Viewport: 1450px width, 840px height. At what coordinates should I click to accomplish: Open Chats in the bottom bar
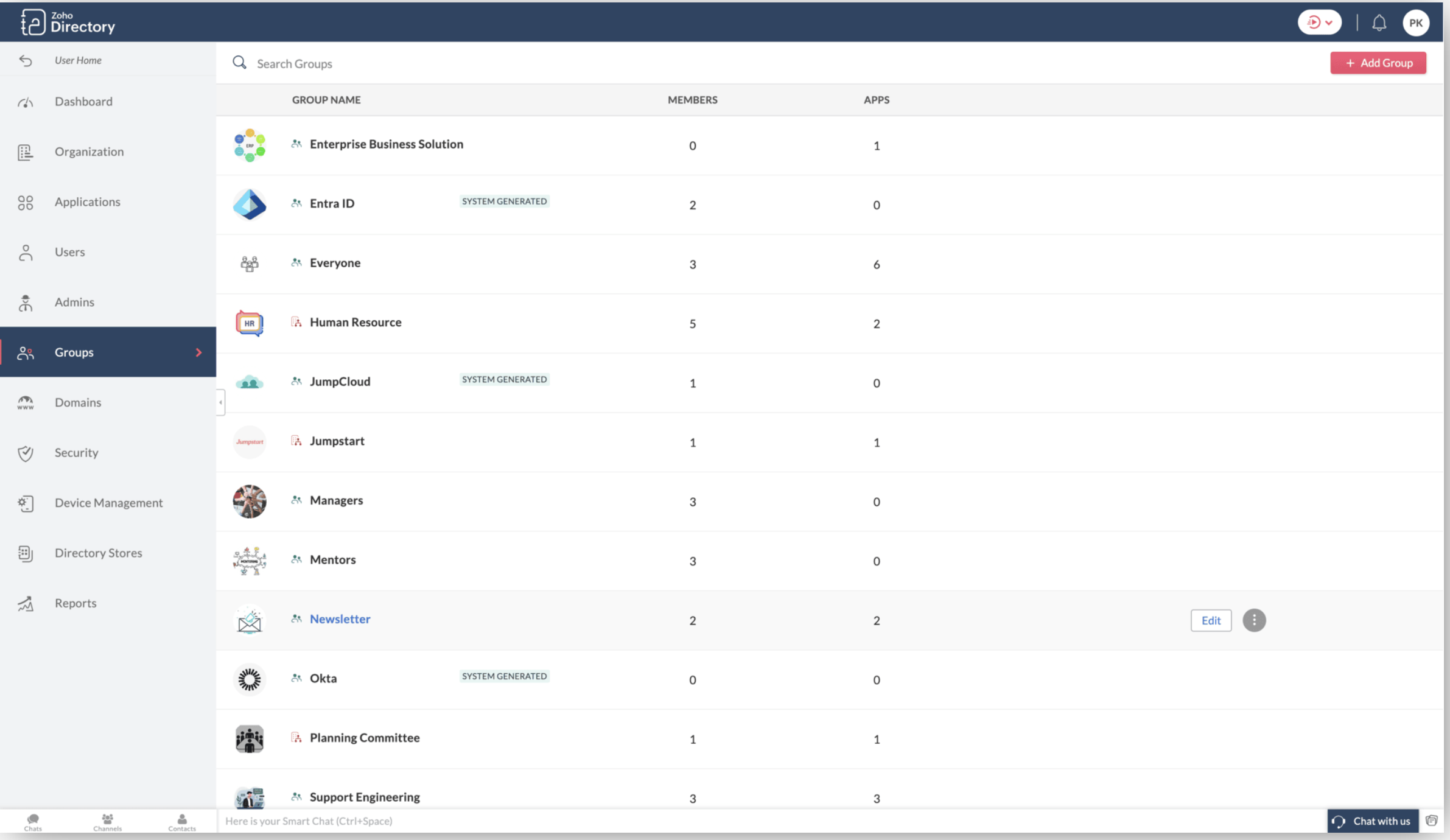click(x=33, y=821)
